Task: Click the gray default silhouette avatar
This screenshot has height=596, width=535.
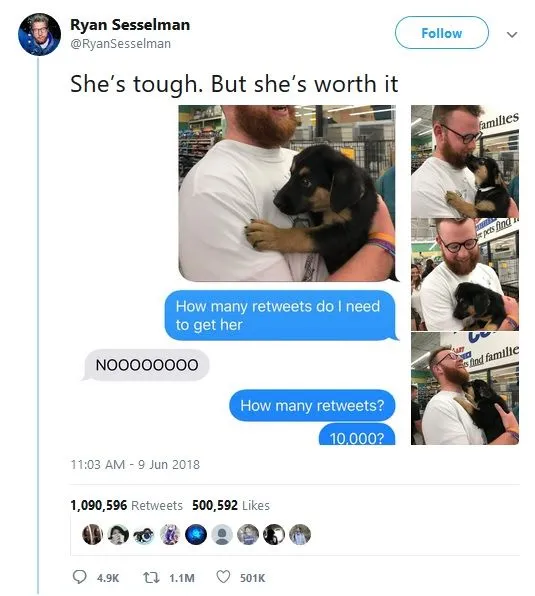Action: pyautogui.click(x=222, y=534)
